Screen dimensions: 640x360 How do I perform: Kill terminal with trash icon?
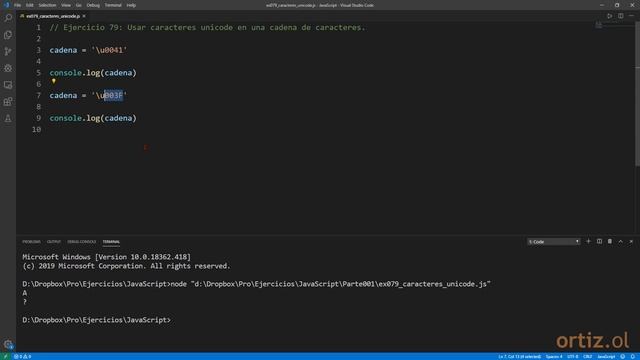point(610,241)
